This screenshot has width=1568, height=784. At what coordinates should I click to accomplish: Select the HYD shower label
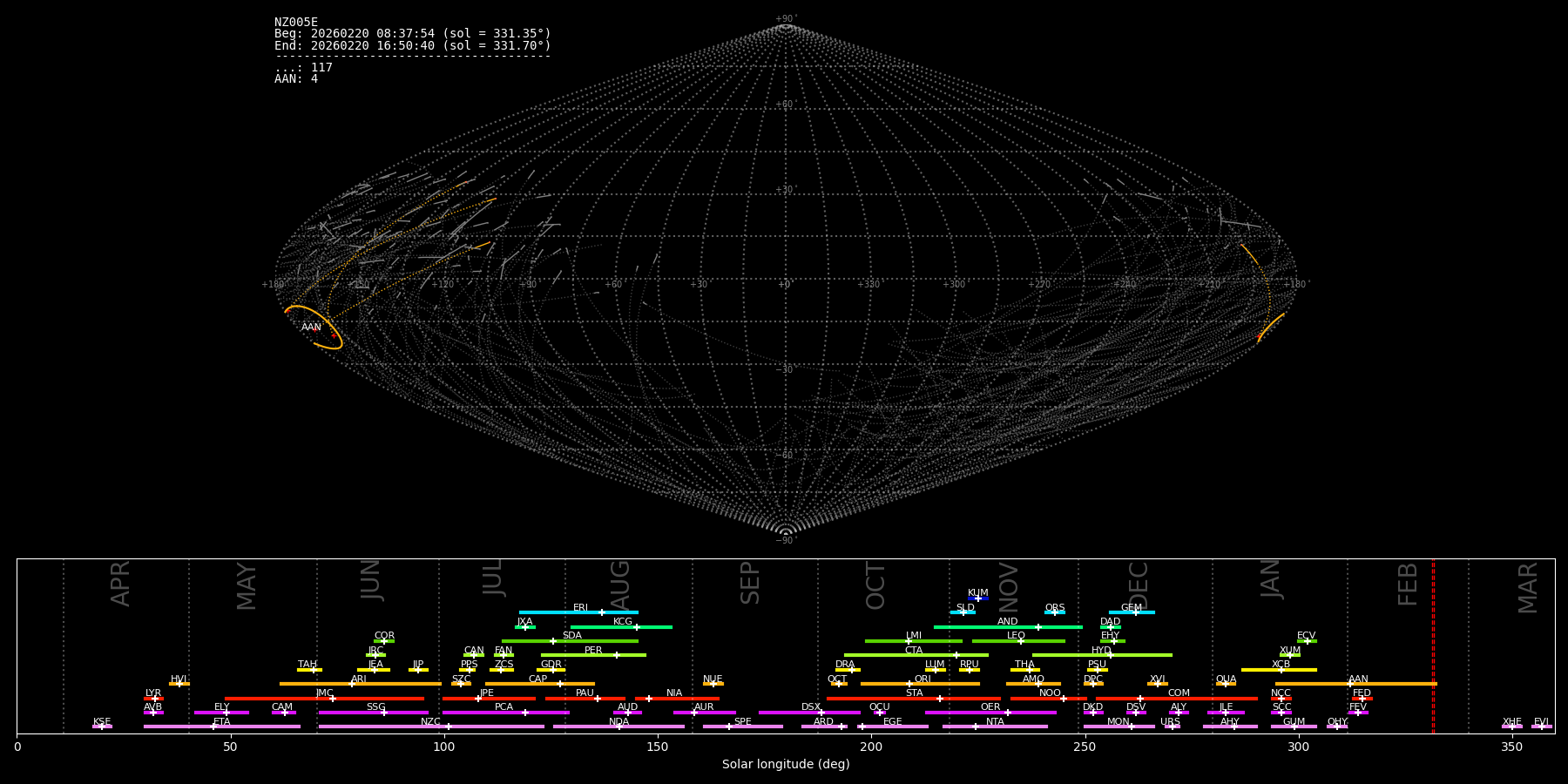tap(1102, 651)
